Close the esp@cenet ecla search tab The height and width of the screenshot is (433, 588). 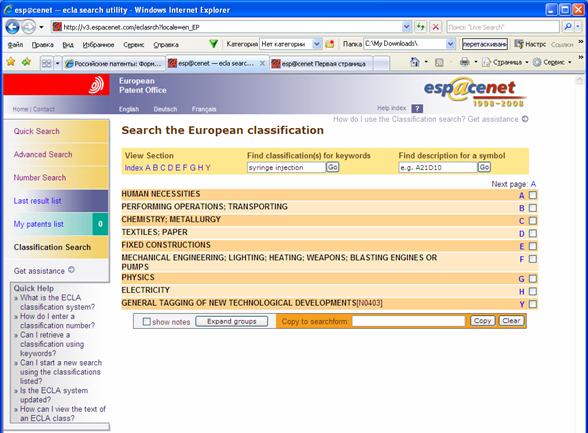pyautogui.click(x=262, y=63)
